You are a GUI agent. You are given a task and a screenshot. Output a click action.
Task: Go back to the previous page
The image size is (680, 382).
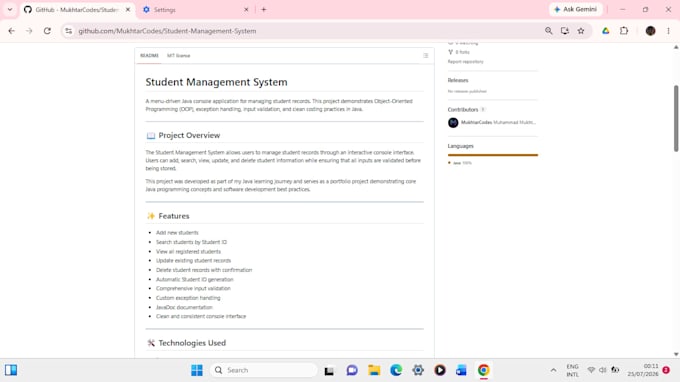12,31
